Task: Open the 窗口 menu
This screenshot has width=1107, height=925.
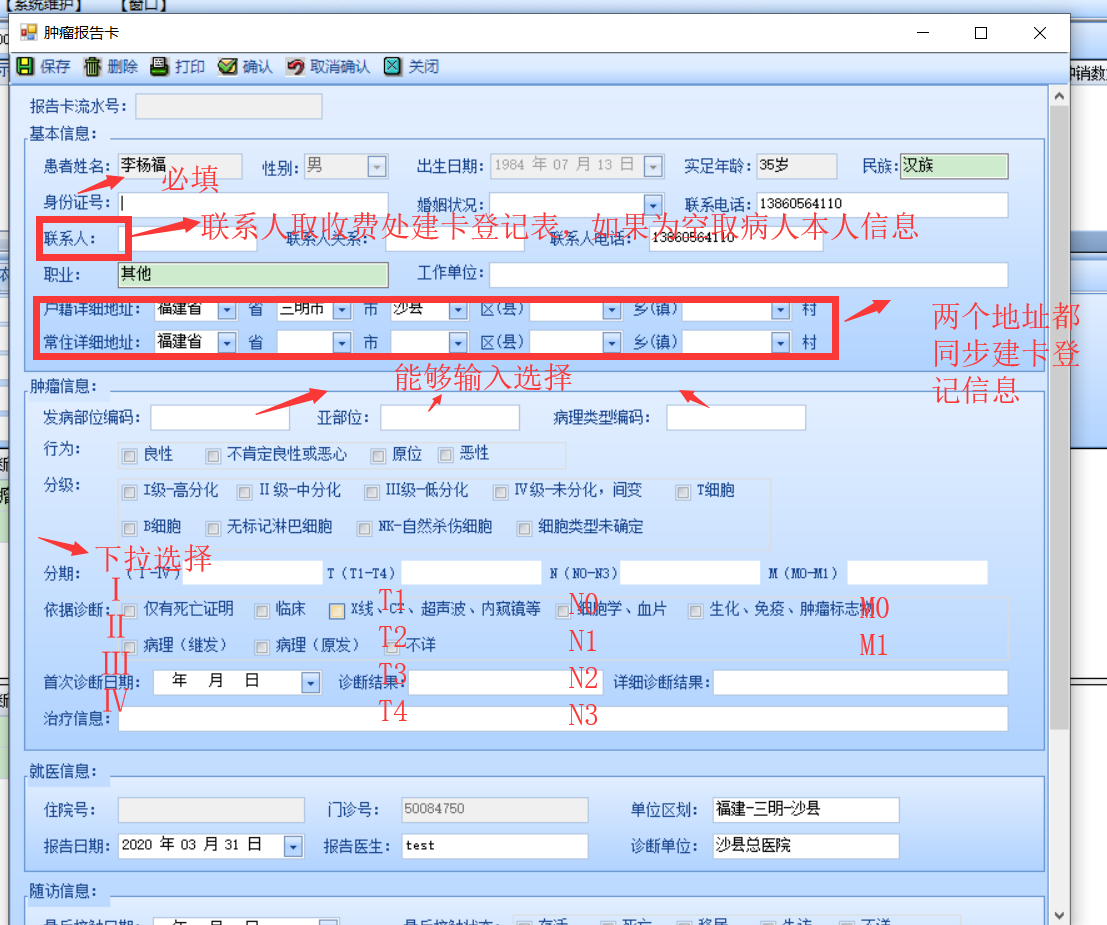Action: pyautogui.click(x=143, y=5)
